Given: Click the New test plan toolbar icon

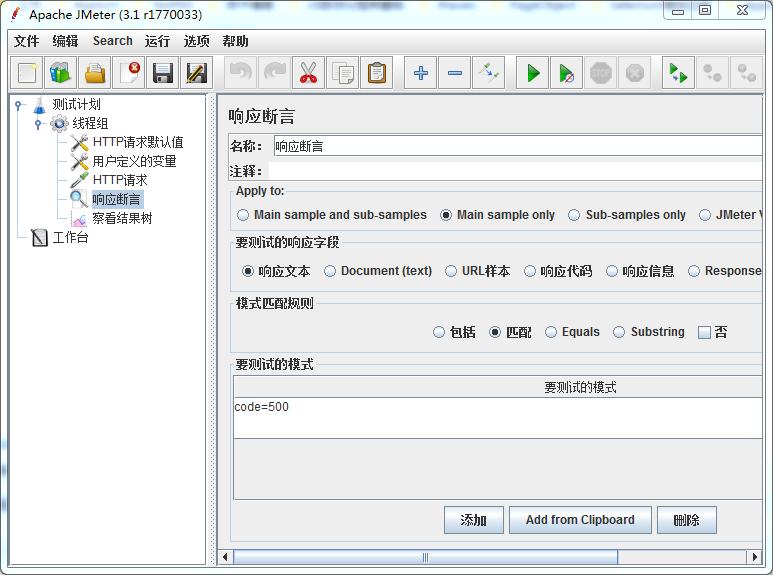Looking at the screenshot, I should 27,73.
